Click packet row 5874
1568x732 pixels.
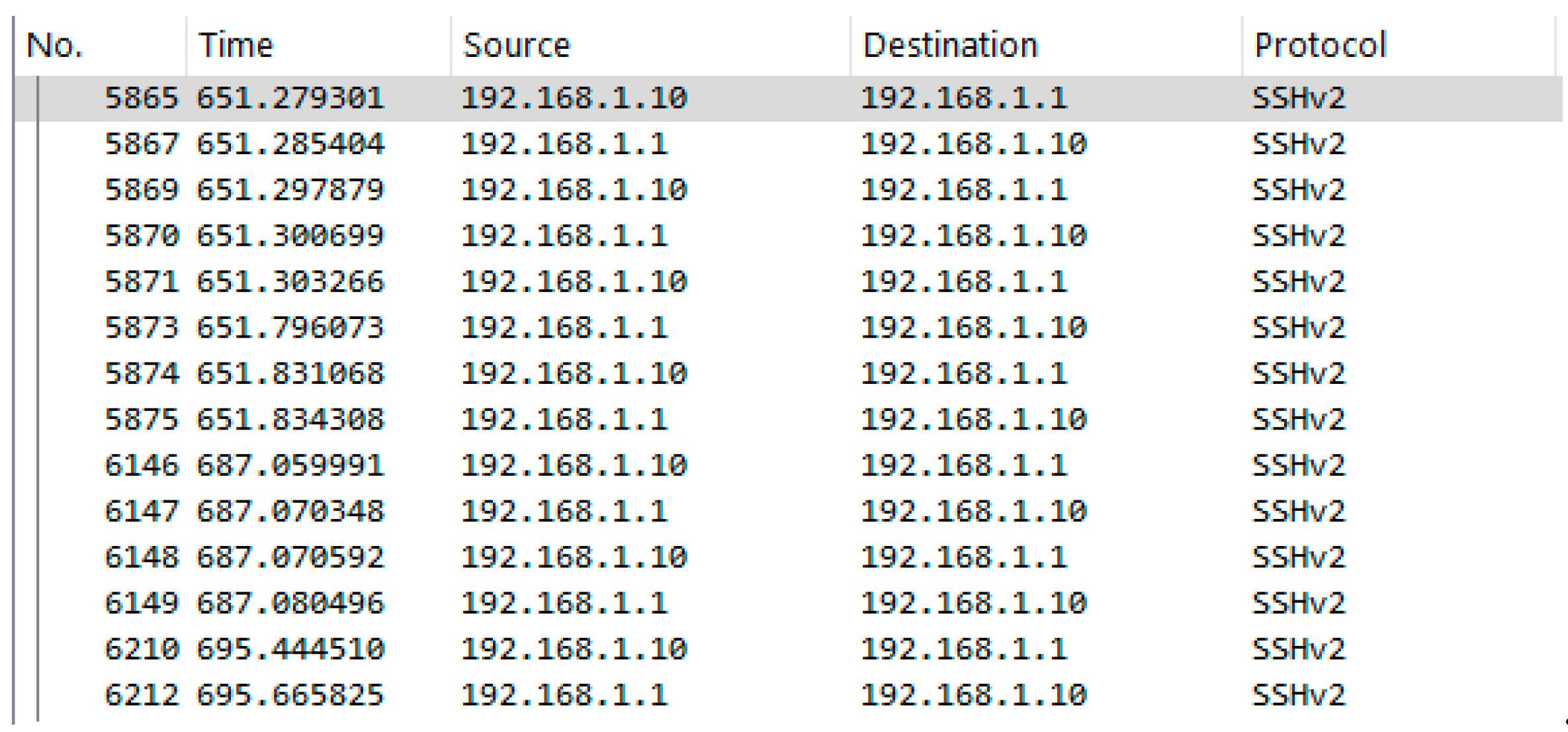142,374
